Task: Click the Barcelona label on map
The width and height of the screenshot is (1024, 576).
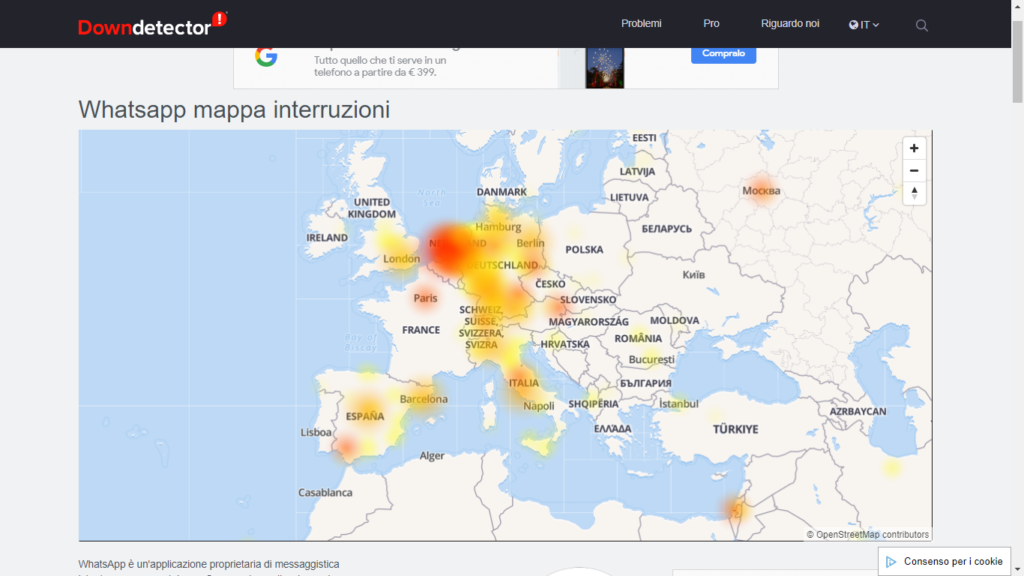Action: pyautogui.click(x=424, y=399)
